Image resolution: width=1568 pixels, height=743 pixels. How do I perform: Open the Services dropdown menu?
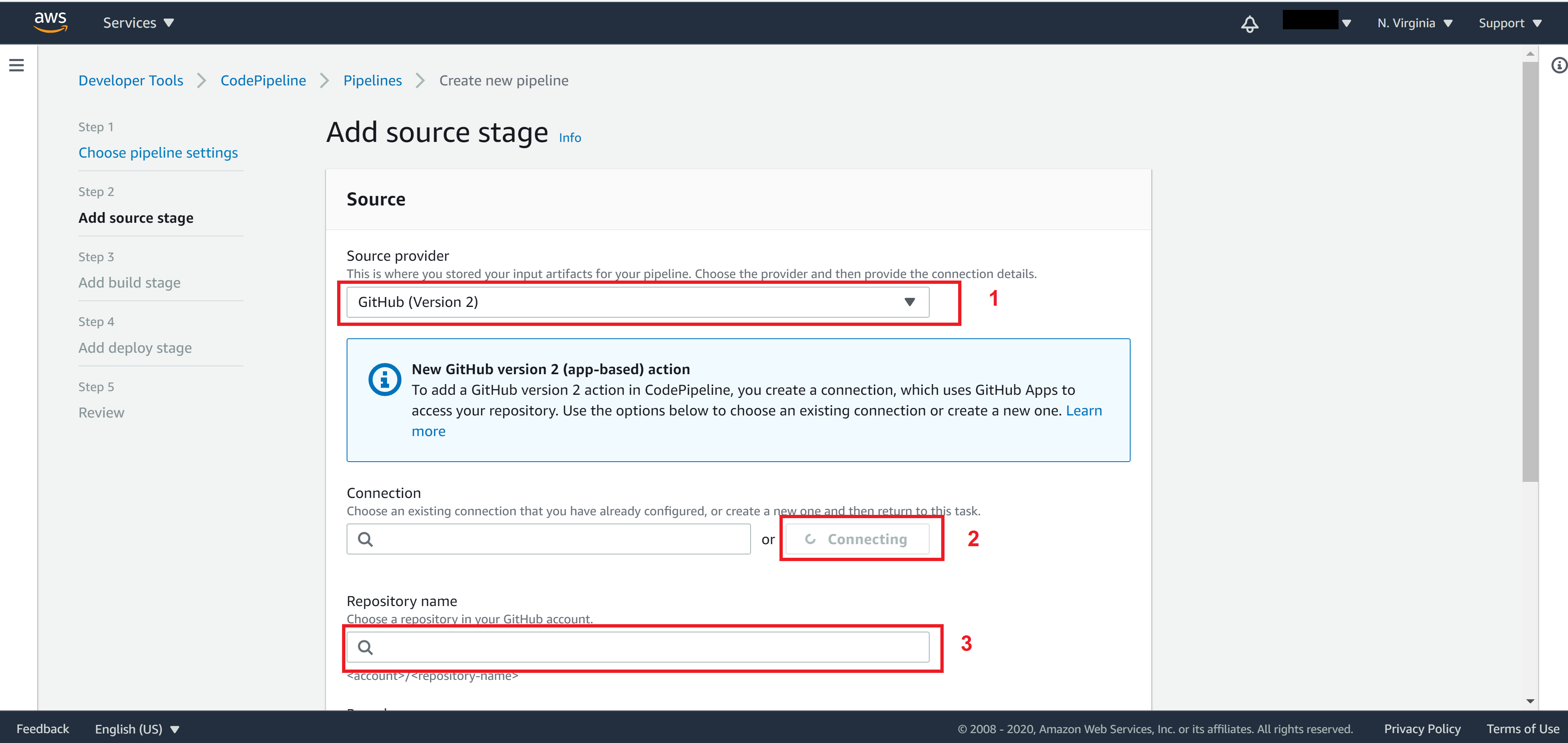coord(138,23)
